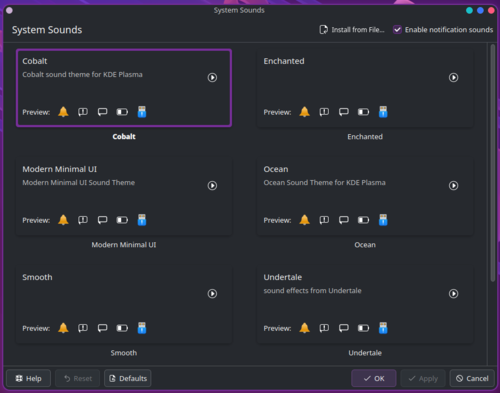The height and width of the screenshot is (393, 500).
Task: Preview the Smooth dialog warning sound icon
Action: 83,328
